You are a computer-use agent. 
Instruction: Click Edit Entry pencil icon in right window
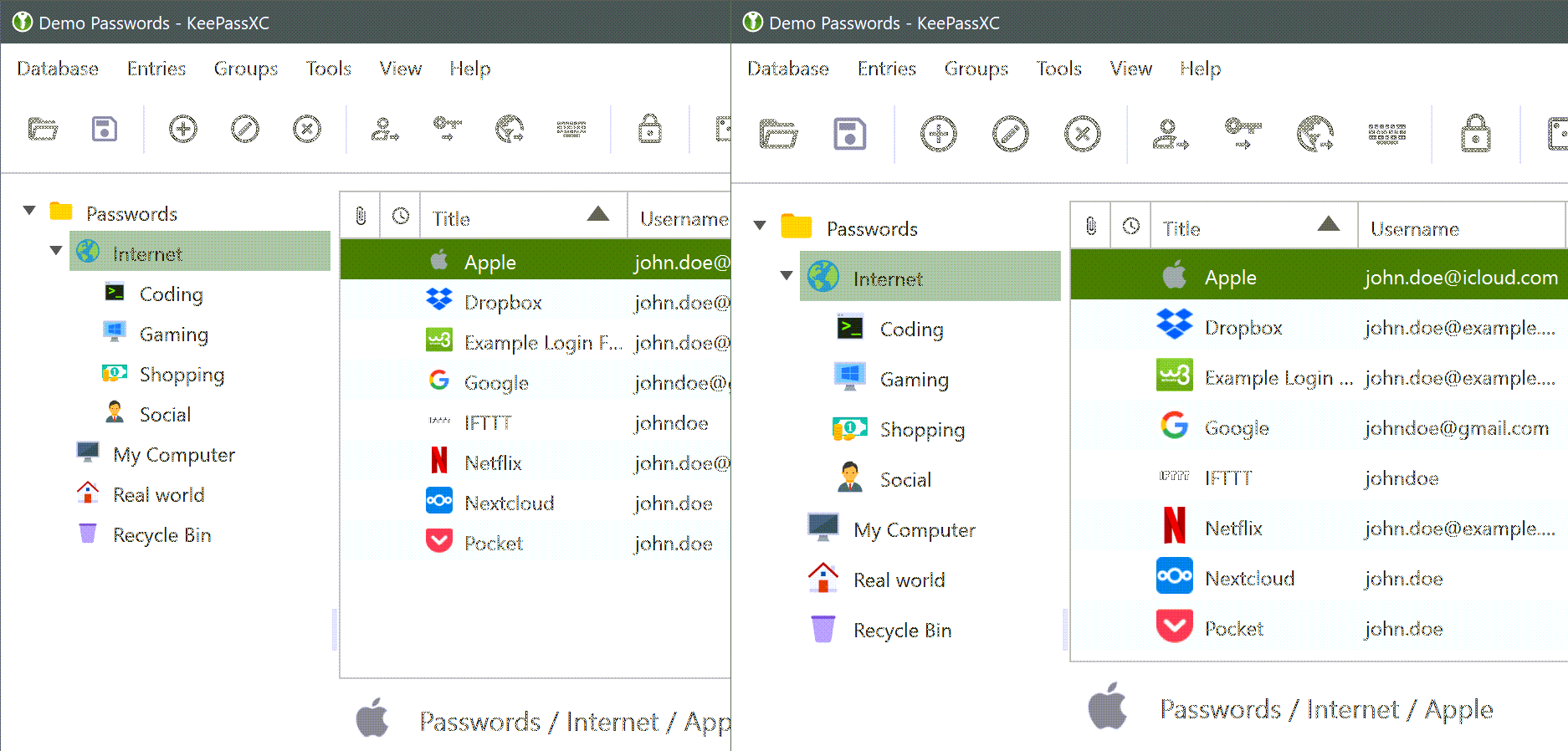coord(1010,135)
